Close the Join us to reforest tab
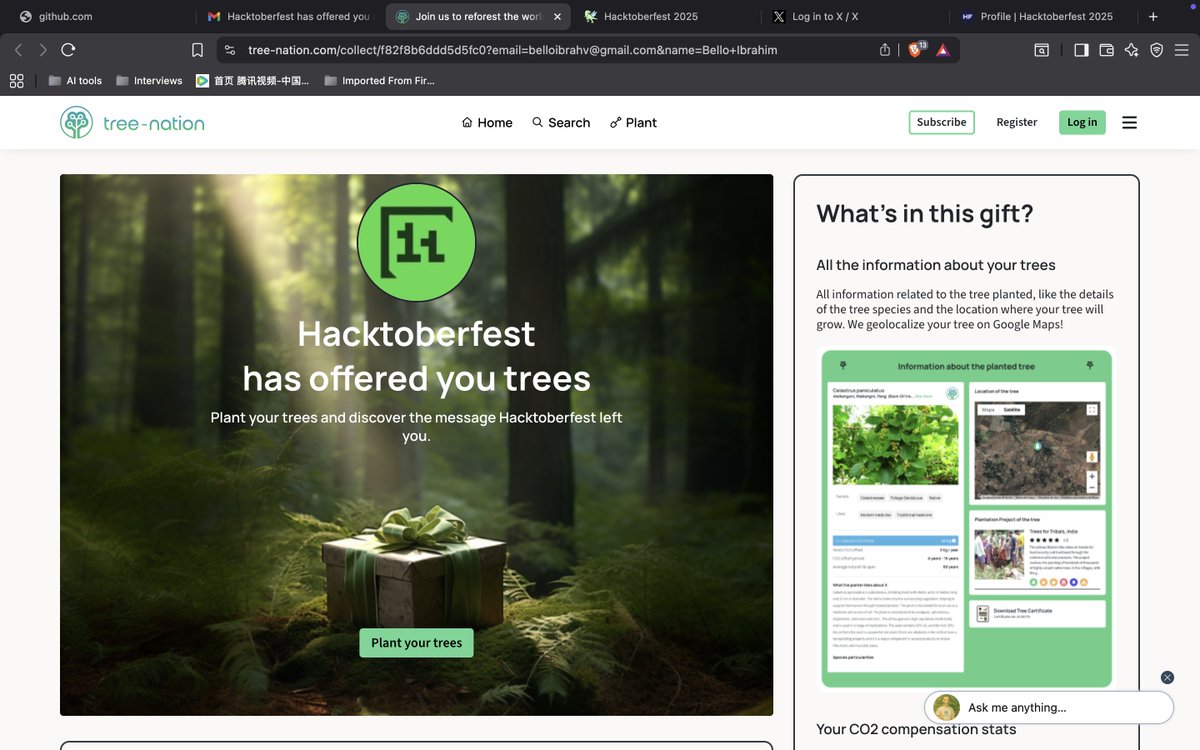Image resolution: width=1200 pixels, height=750 pixels. pyautogui.click(x=557, y=17)
